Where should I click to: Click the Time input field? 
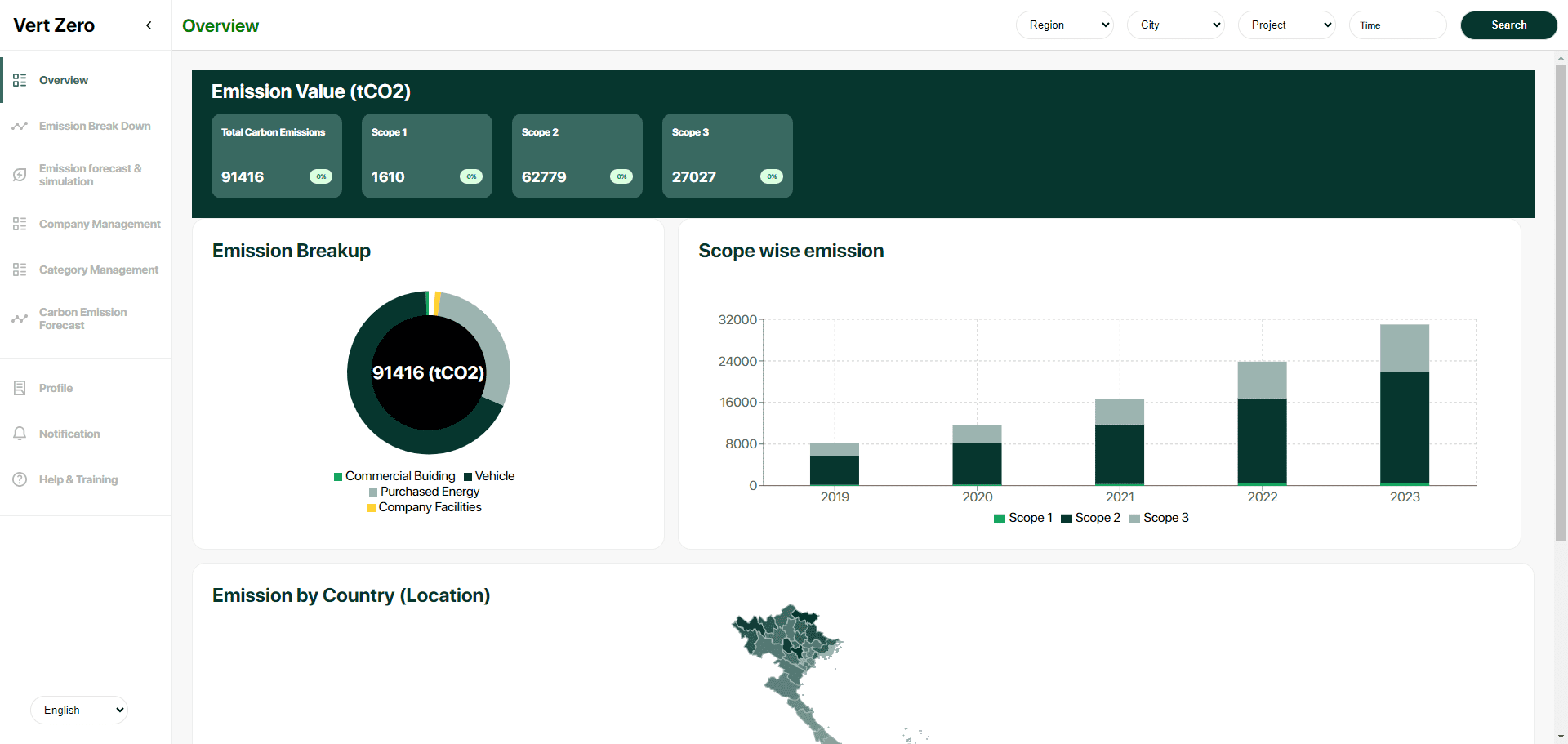point(1397,25)
